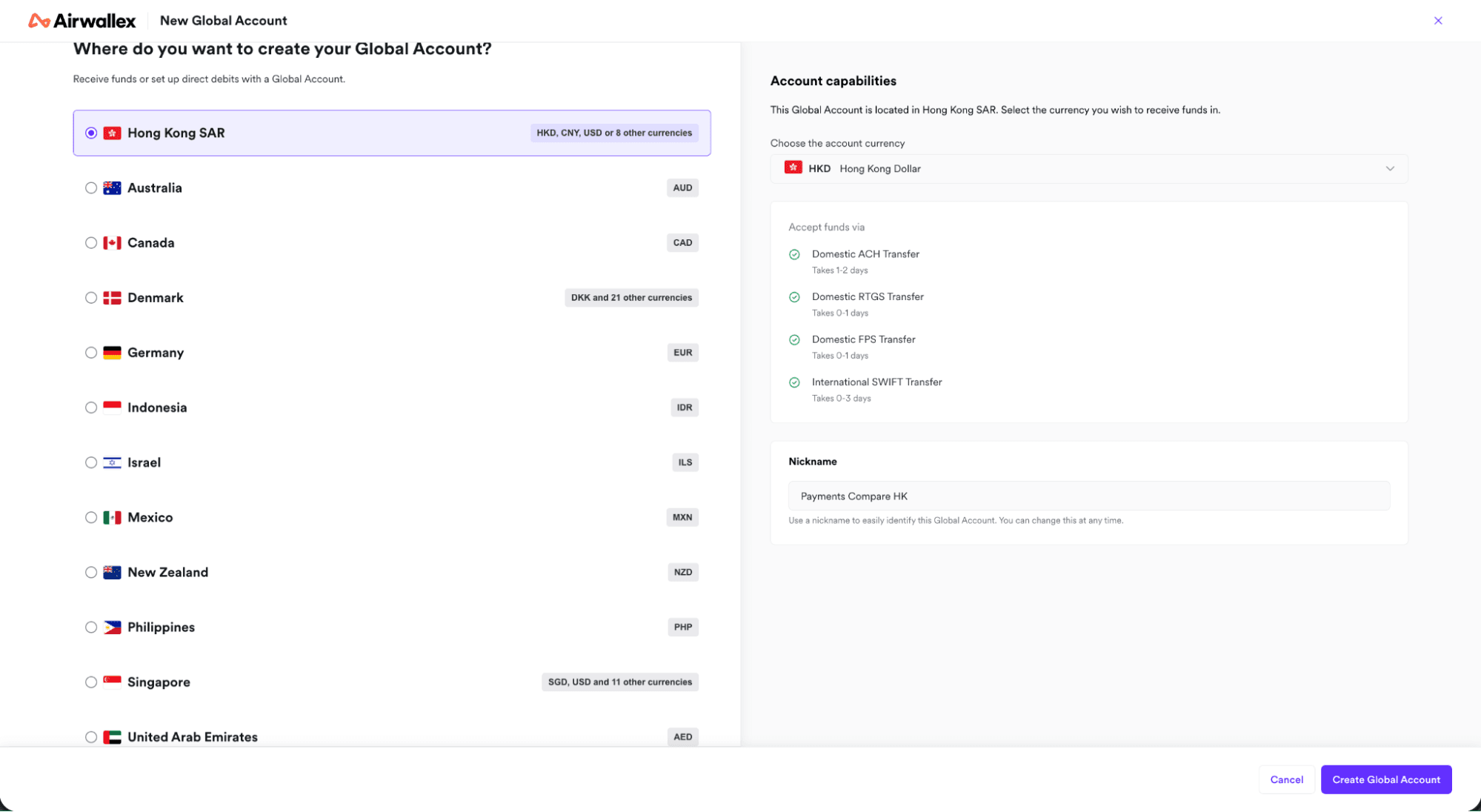The height and width of the screenshot is (812, 1481).
Task: Click the Indonesia flag icon
Action: pos(112,407)
